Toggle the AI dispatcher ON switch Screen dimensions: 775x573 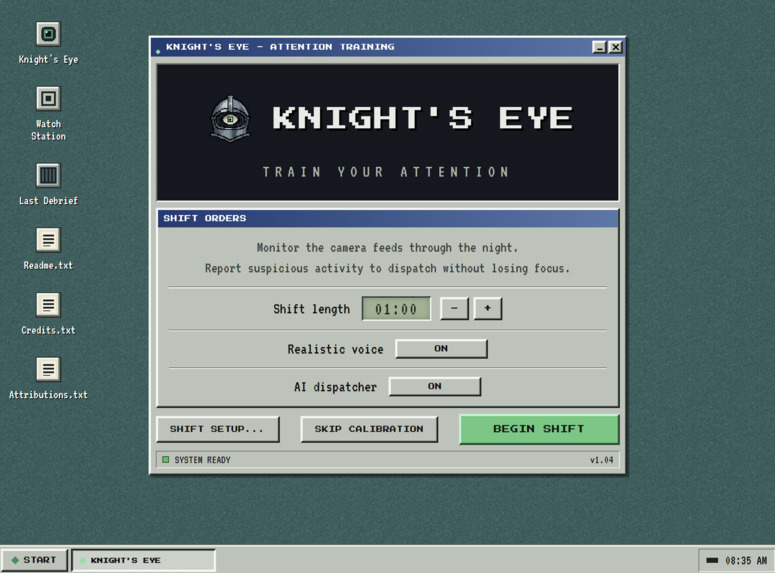pyautogui.click(x=434, y=386)
